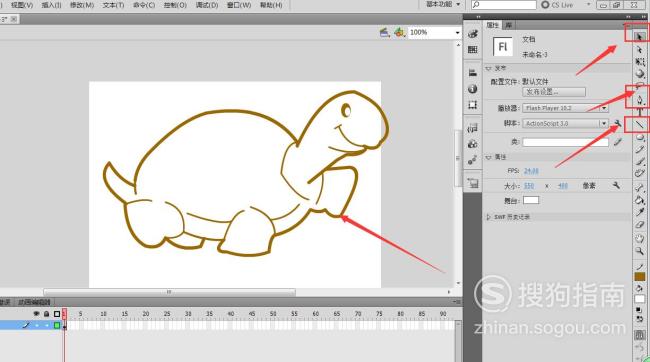Toggle the layer visibility eye icon
The height and width of the screenshot is (362, 650).
pos(36,314)
